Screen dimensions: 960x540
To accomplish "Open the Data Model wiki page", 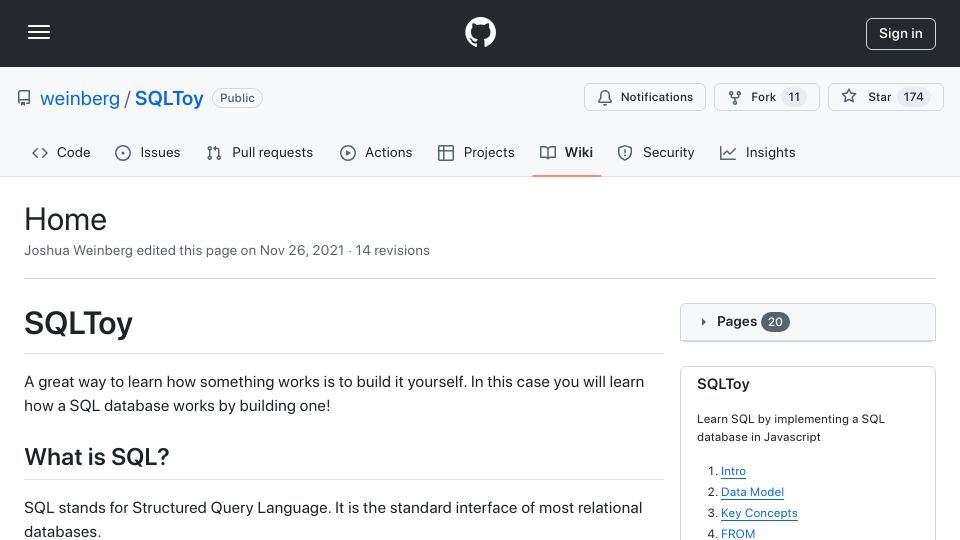I will [752, 492].
